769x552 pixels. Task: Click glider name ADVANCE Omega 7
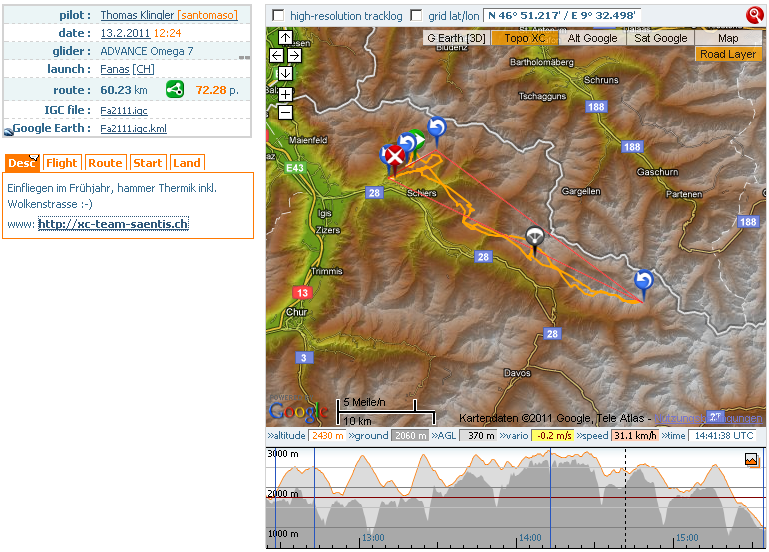point(147,51)
